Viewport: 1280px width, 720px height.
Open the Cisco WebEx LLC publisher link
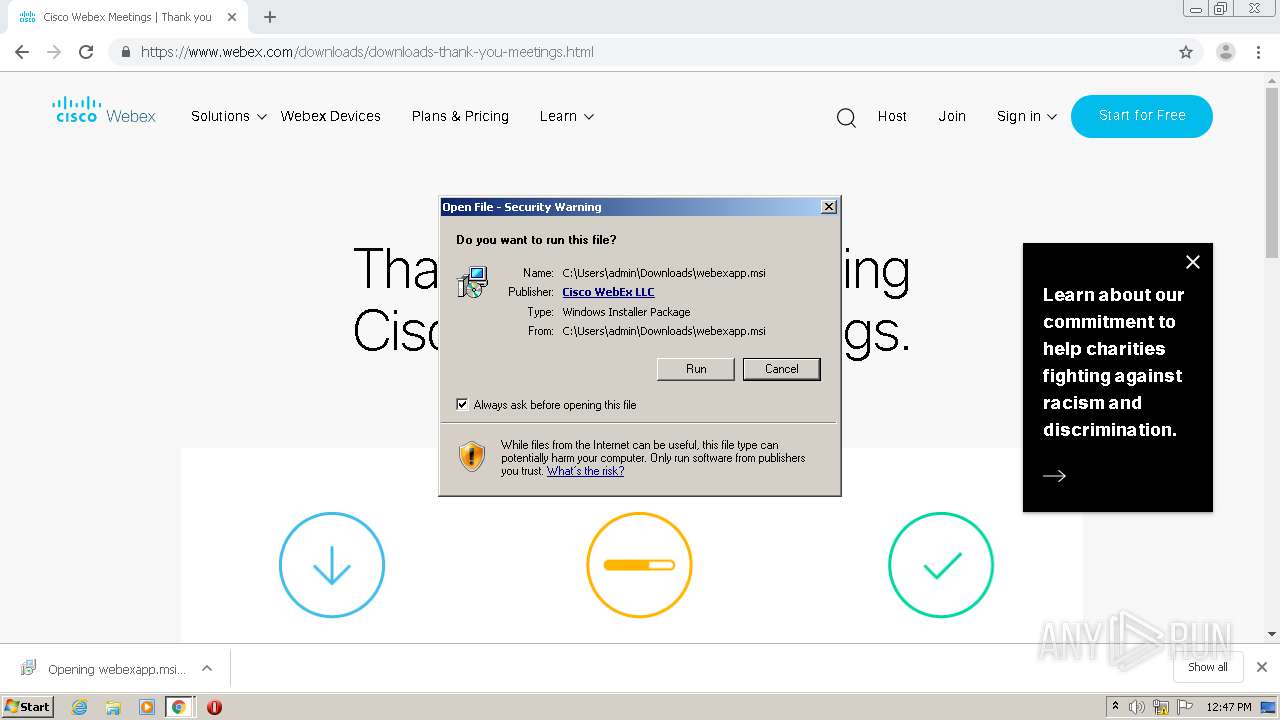pos(608,292)
